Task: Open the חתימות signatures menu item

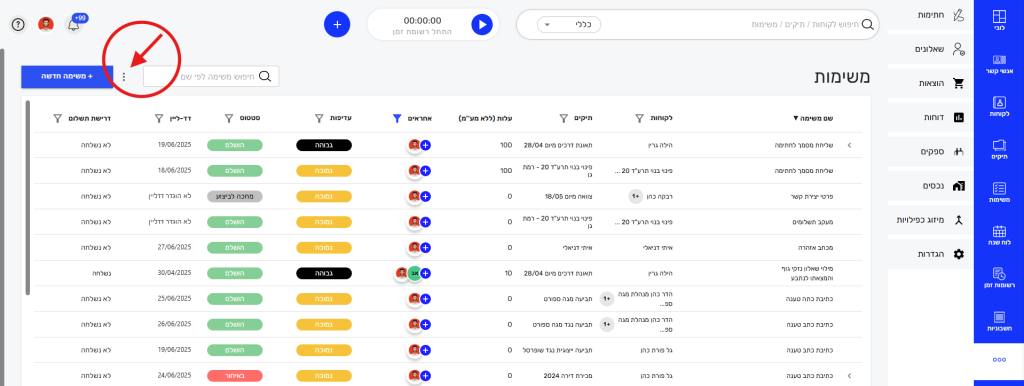Action: point(930,16)
